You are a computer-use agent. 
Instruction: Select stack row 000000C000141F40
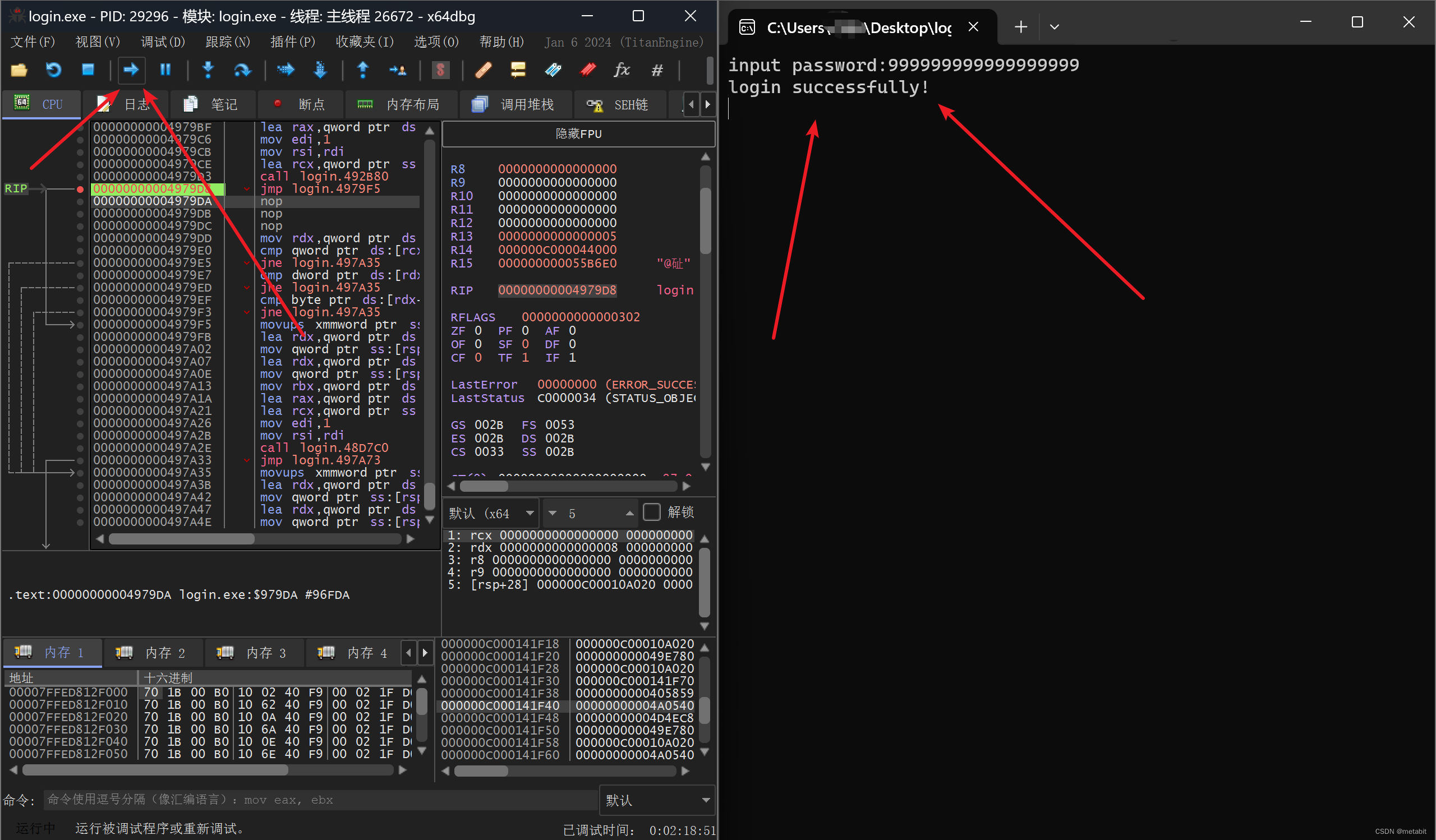(x=568, y=705)
